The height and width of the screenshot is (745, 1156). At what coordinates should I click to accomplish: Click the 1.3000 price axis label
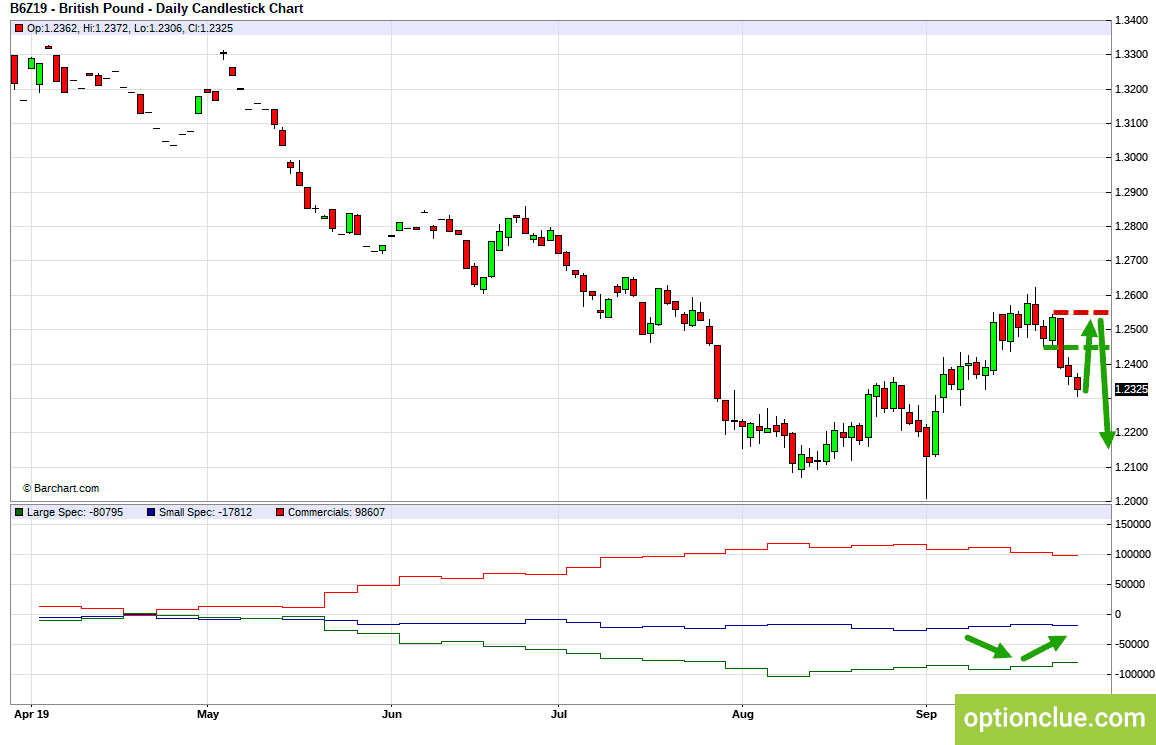click(1131, 157)
